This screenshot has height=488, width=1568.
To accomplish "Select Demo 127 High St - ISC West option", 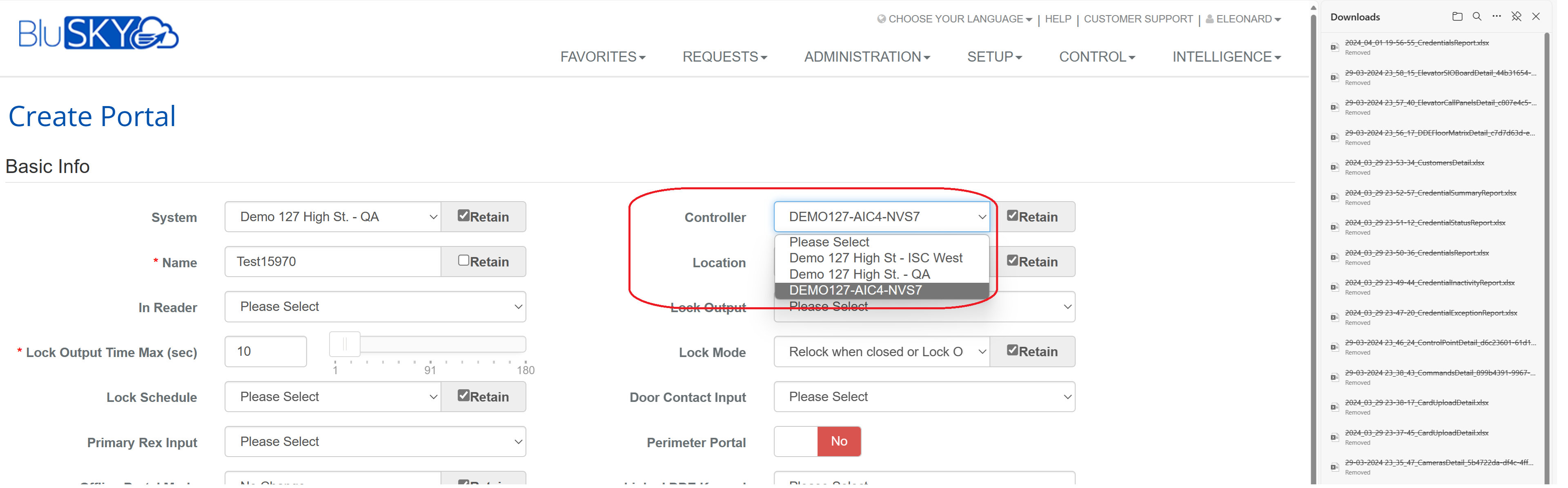I will click(877, 257).
